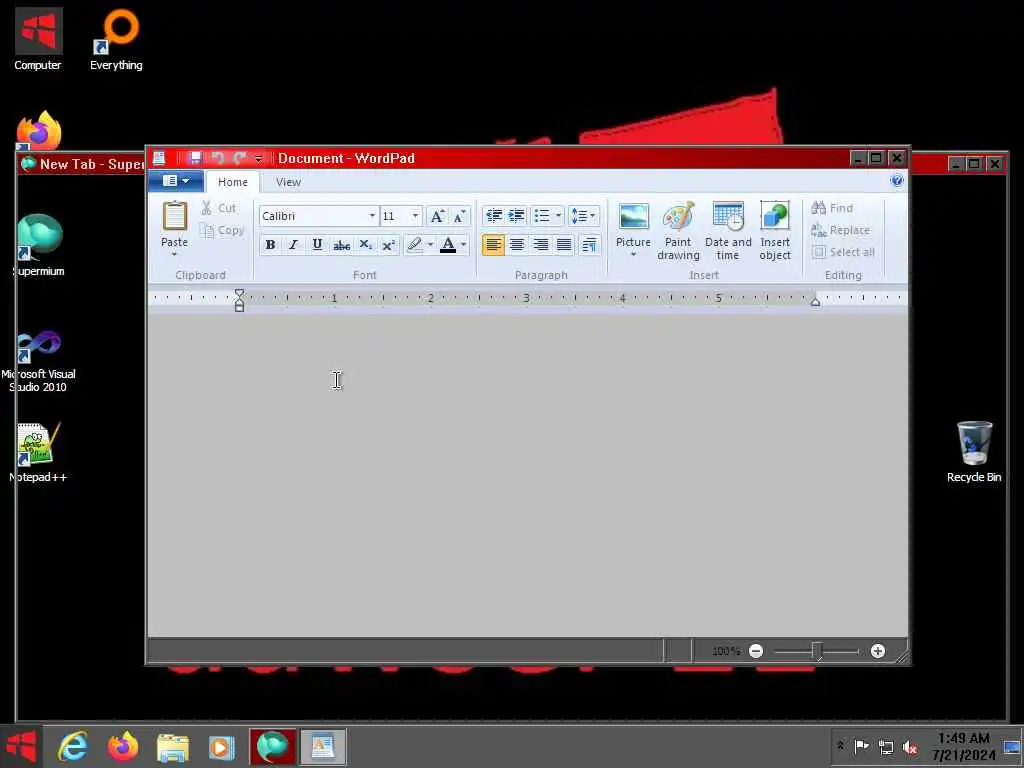Viewport: 1024px width, 768px height.
Task: Open the font size dropdown
Action: coord(415,216)
